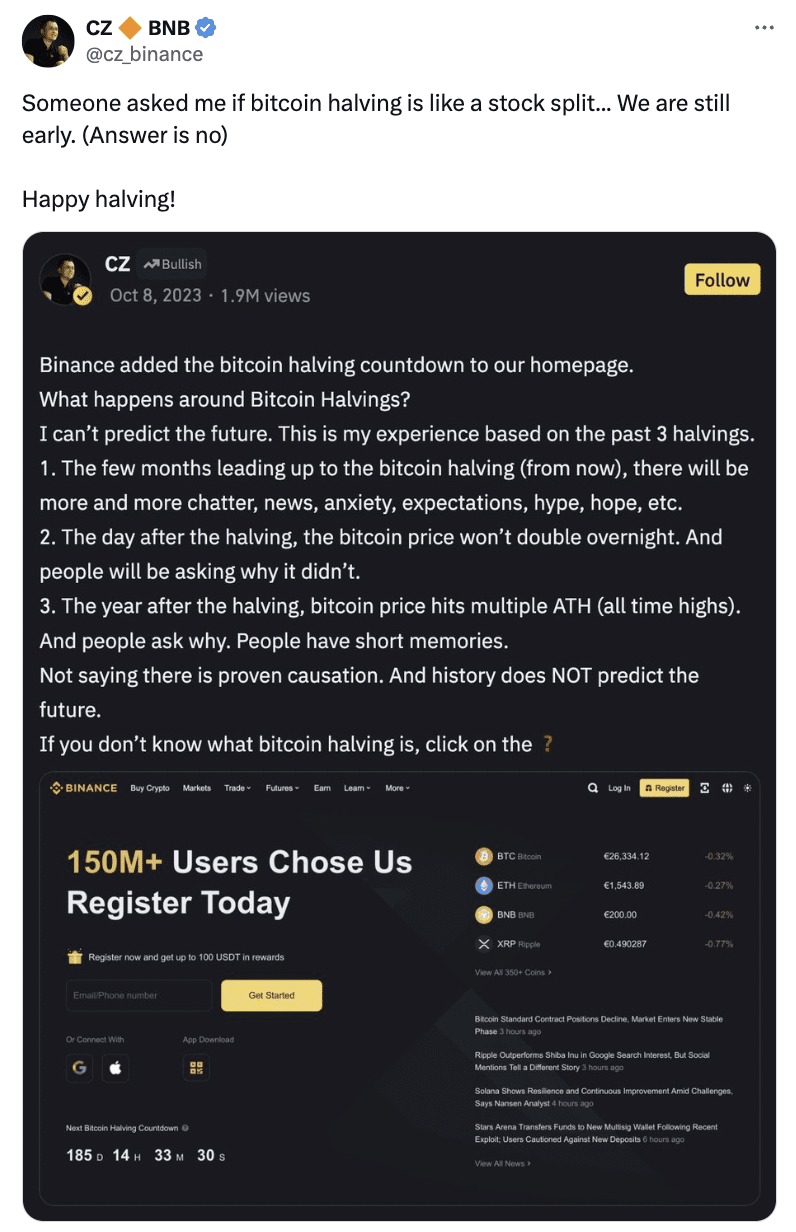
Task: Click the Follow button on CZ's post
Action: [722, 279]
